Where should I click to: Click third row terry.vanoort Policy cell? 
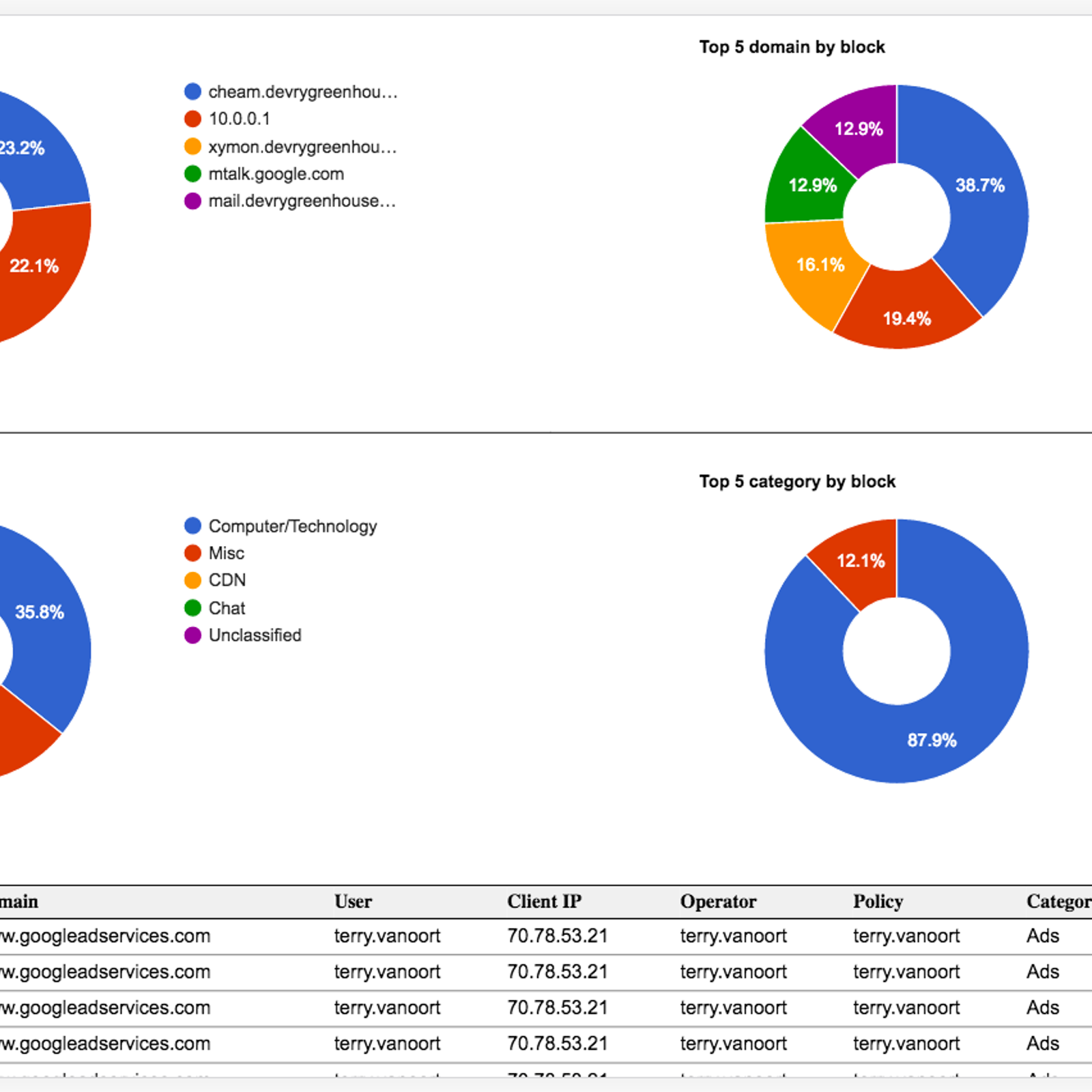click(x=906, y=1008)
